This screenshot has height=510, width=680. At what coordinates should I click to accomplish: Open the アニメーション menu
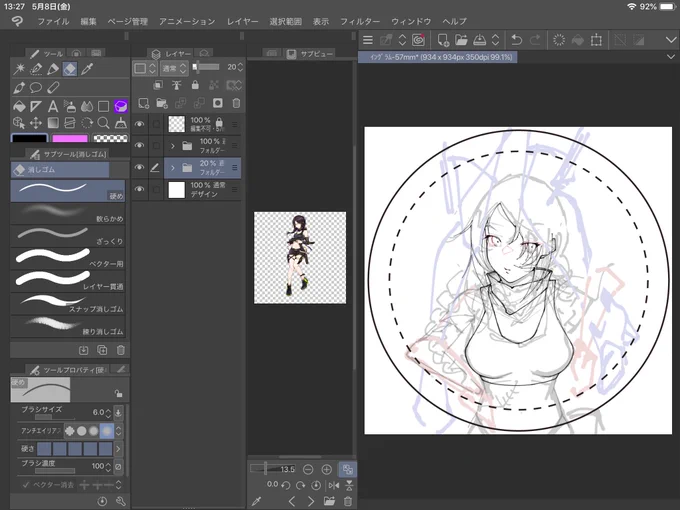187,21
